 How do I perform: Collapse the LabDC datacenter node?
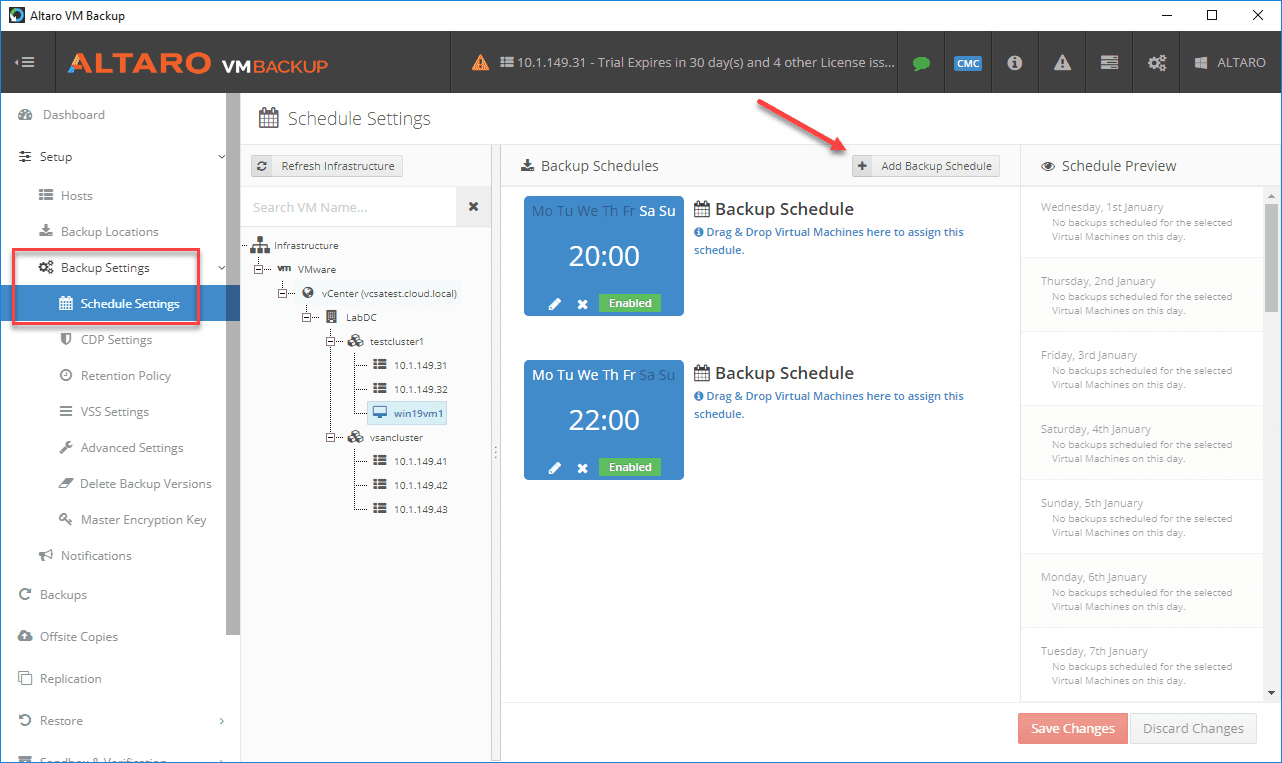[x=307, y=317]
